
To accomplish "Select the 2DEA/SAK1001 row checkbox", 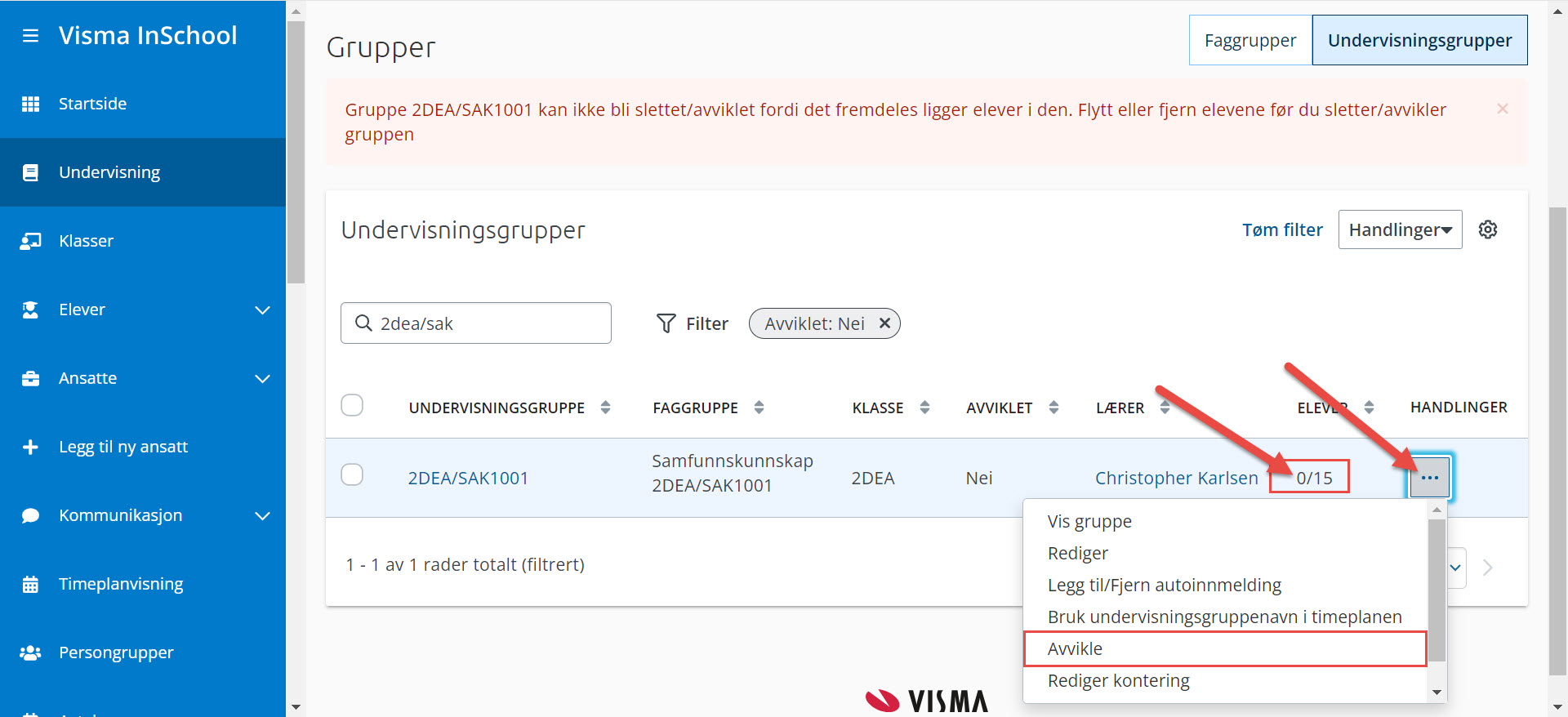I will pos(352,474).
